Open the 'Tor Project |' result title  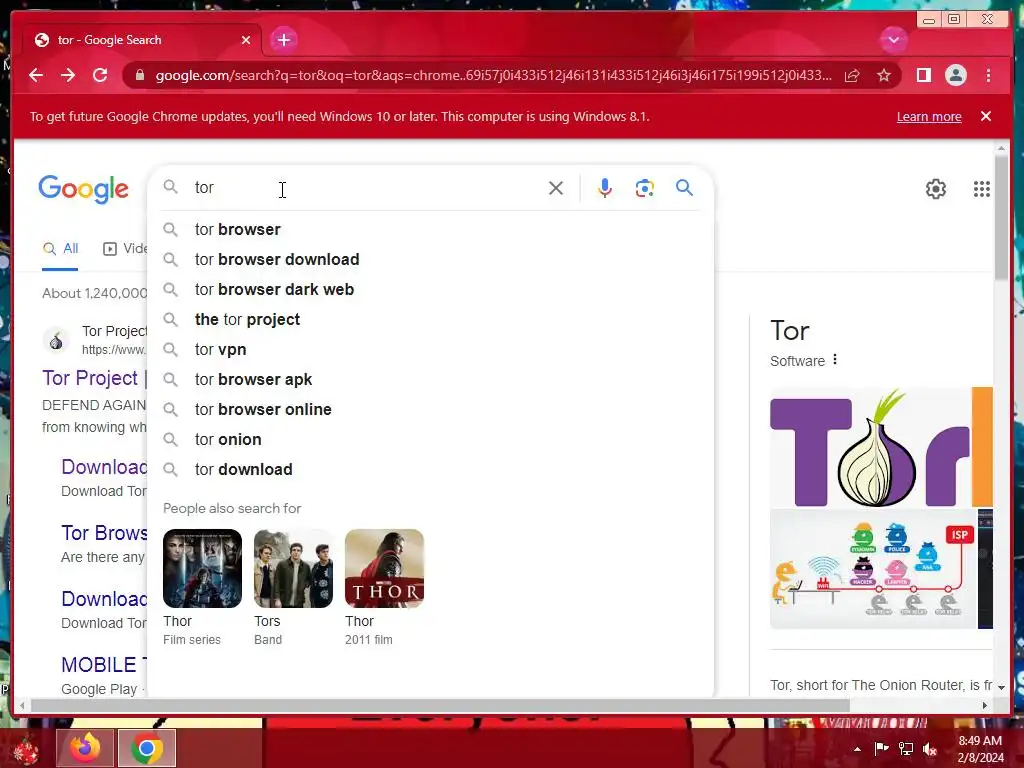coord(95,378)
